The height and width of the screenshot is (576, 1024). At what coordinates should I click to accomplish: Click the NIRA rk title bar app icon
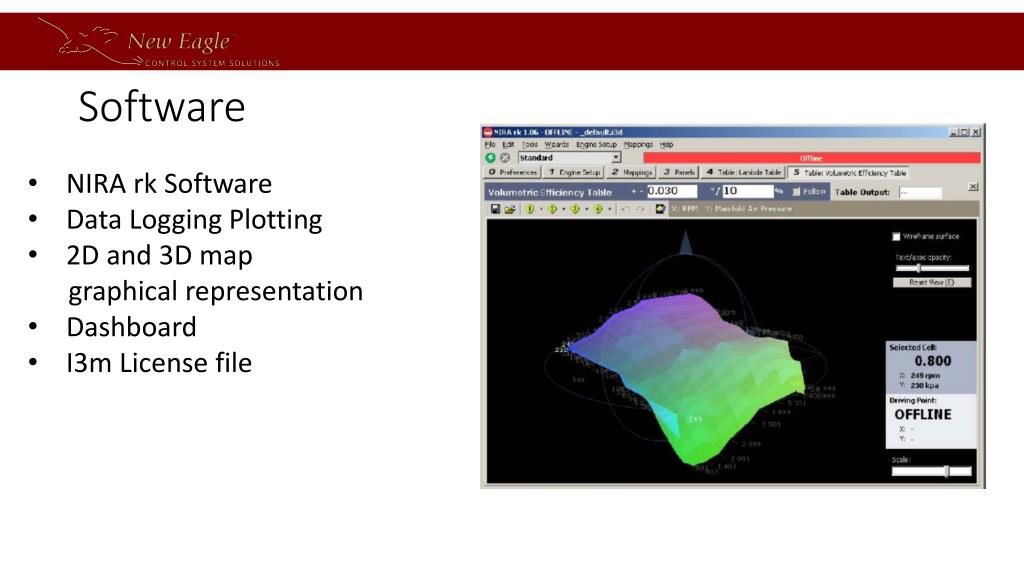(487, 132)
